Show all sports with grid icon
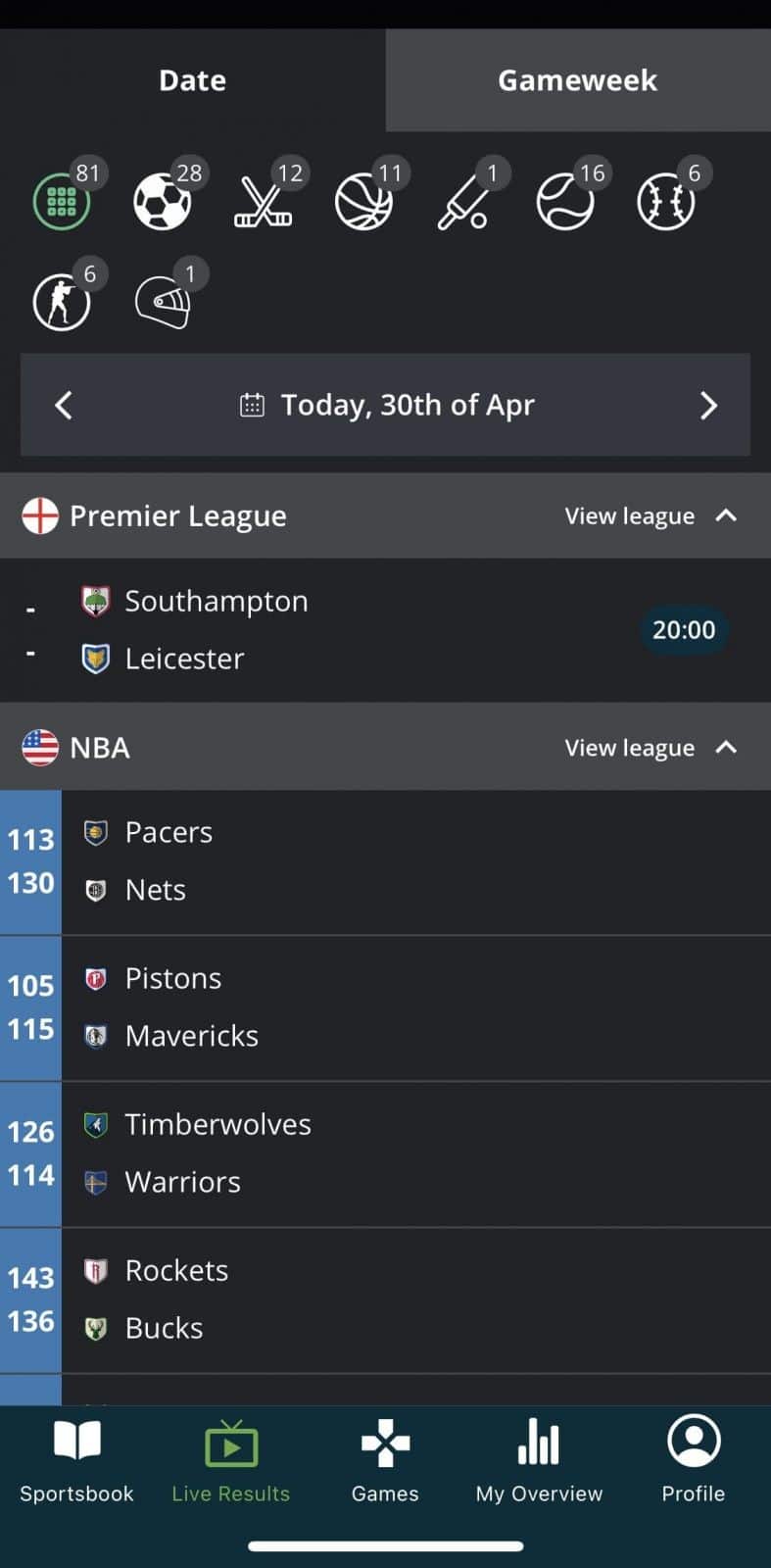The image size is (771, 1568). click(x=62, y=202)
